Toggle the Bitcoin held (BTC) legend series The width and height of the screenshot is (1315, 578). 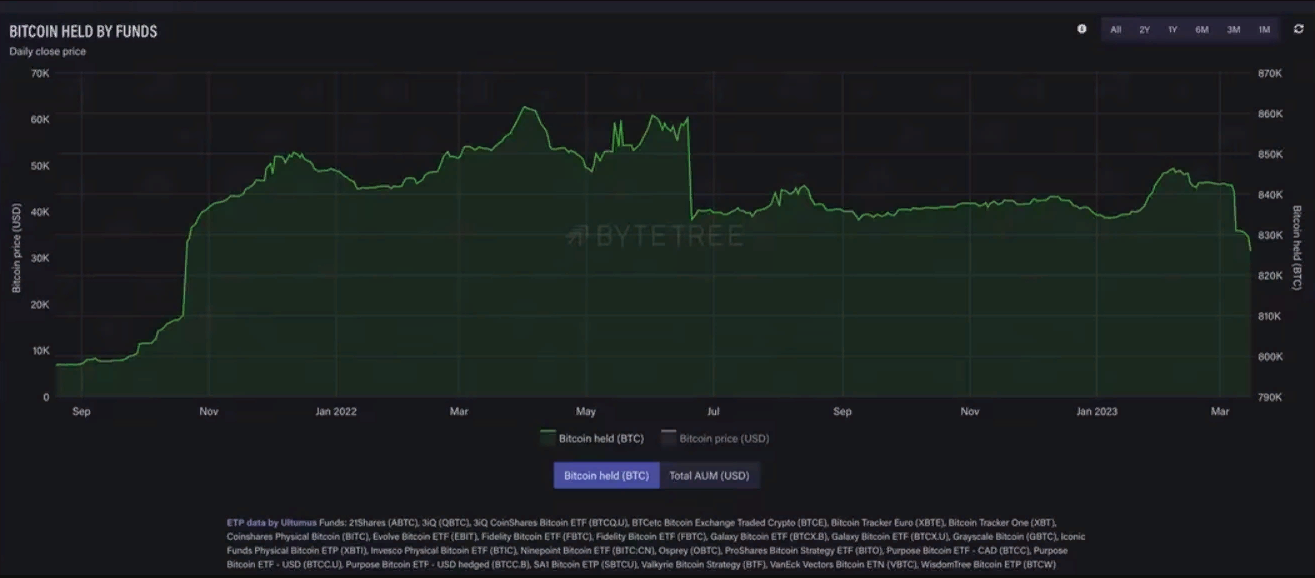[601, 438]
